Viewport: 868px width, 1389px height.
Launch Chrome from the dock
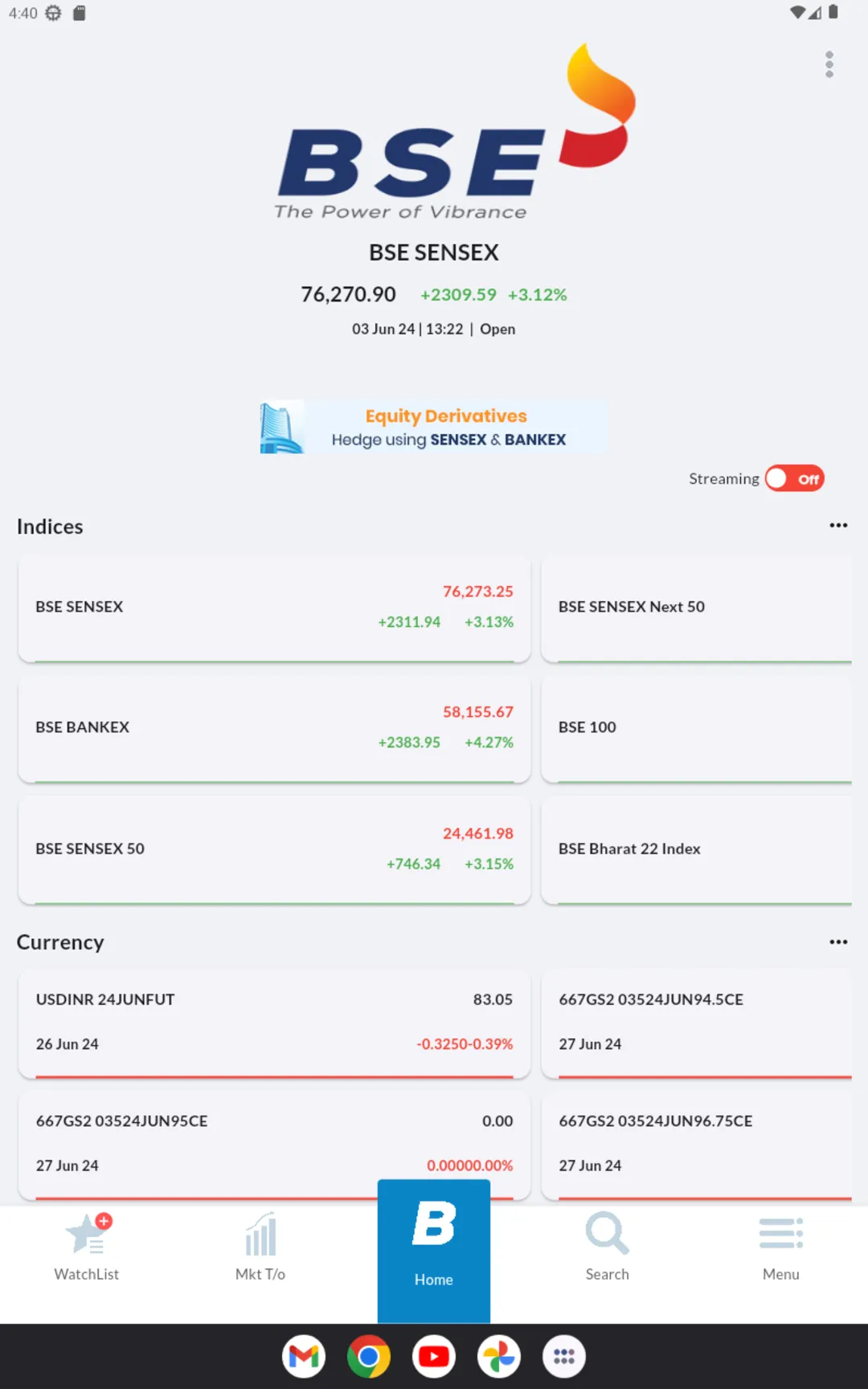[369, 1356]
